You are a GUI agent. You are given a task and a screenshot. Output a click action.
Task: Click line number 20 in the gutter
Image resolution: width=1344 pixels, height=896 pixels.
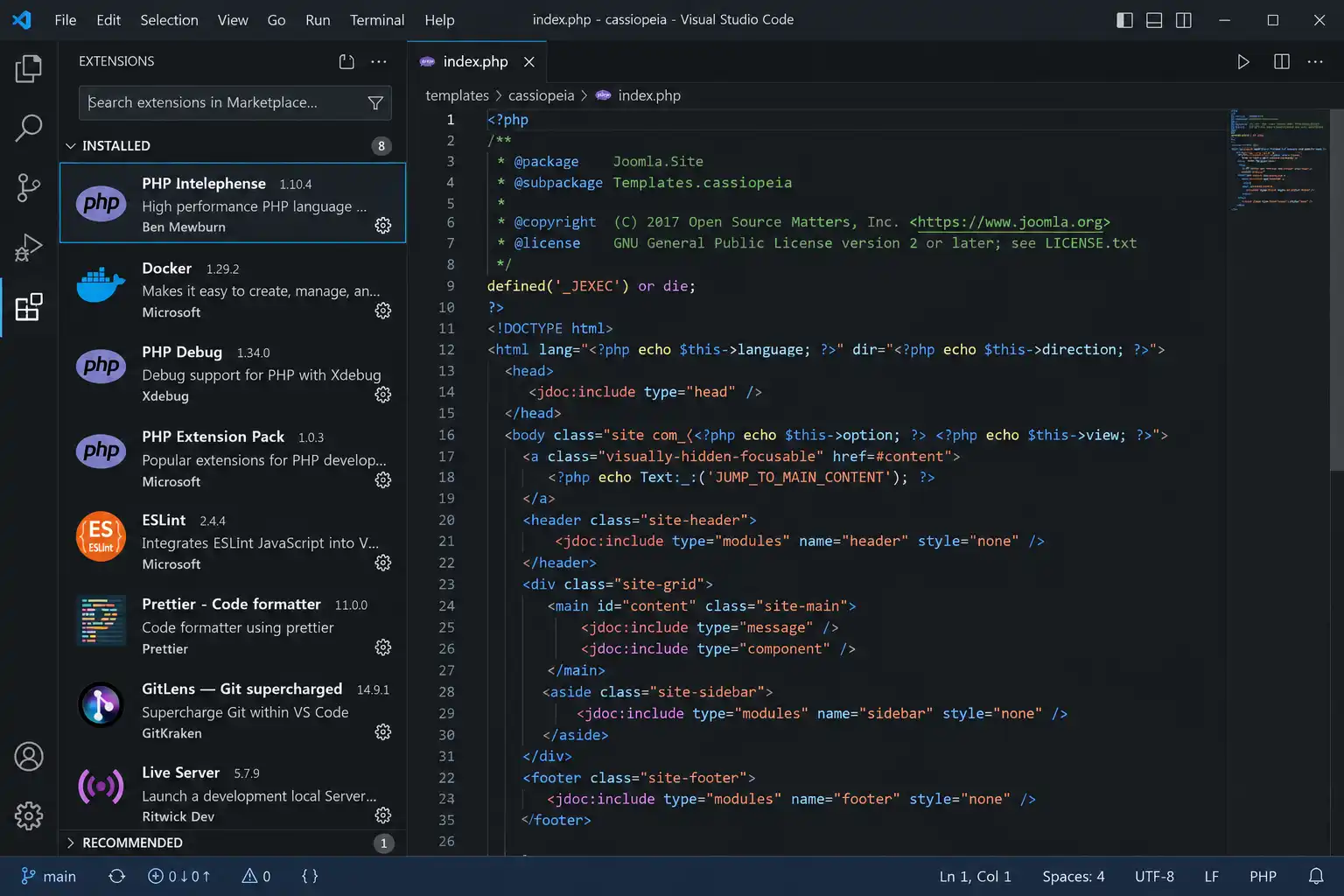tap(446, 520)
